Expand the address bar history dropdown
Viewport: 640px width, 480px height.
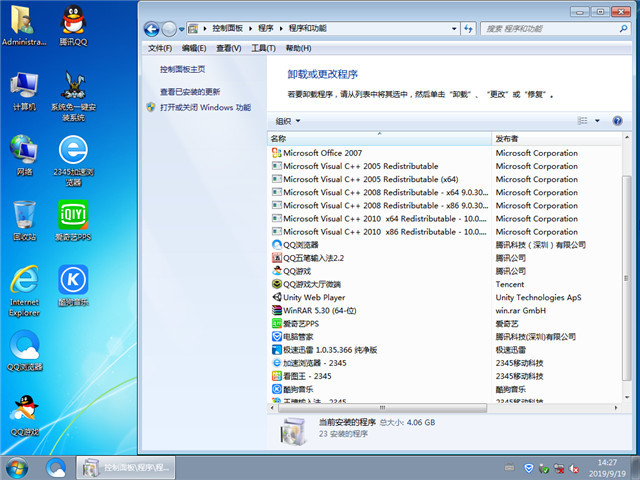click(454, 29)
